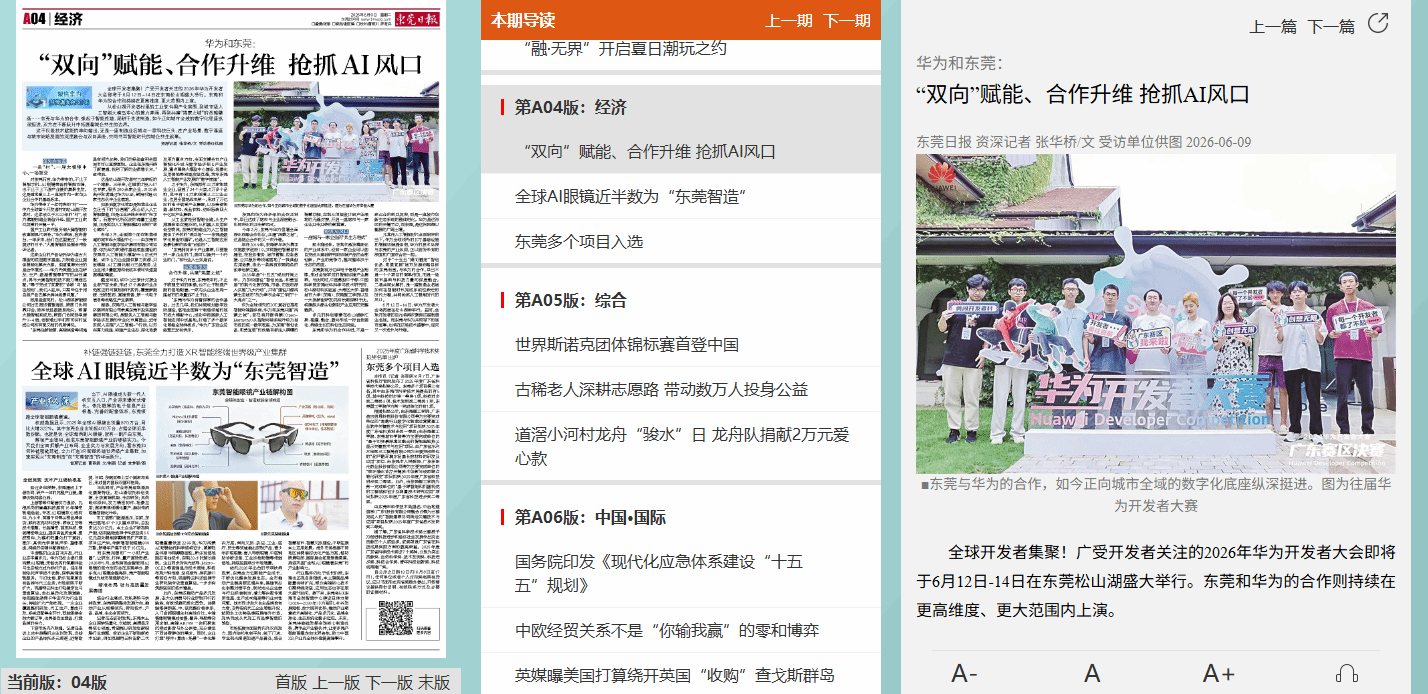Click the Huawei developer competition article photo
Image resolution: width=1428 pixels, height=694 pixels.
click(x=1156, y=313)
